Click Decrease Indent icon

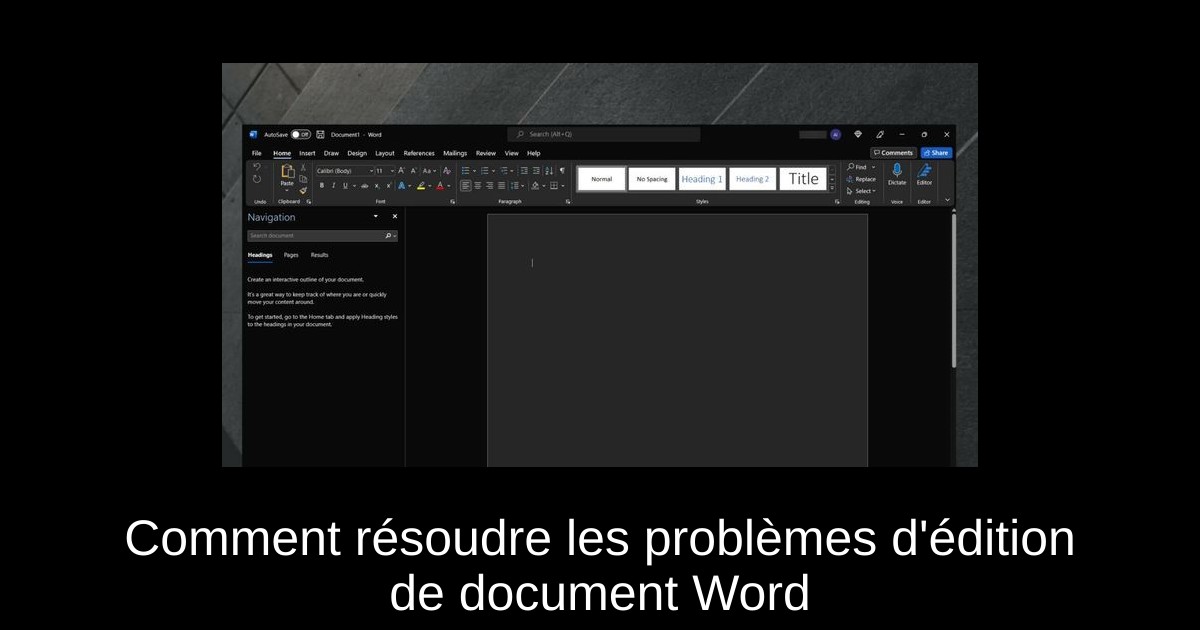[524, 171]
